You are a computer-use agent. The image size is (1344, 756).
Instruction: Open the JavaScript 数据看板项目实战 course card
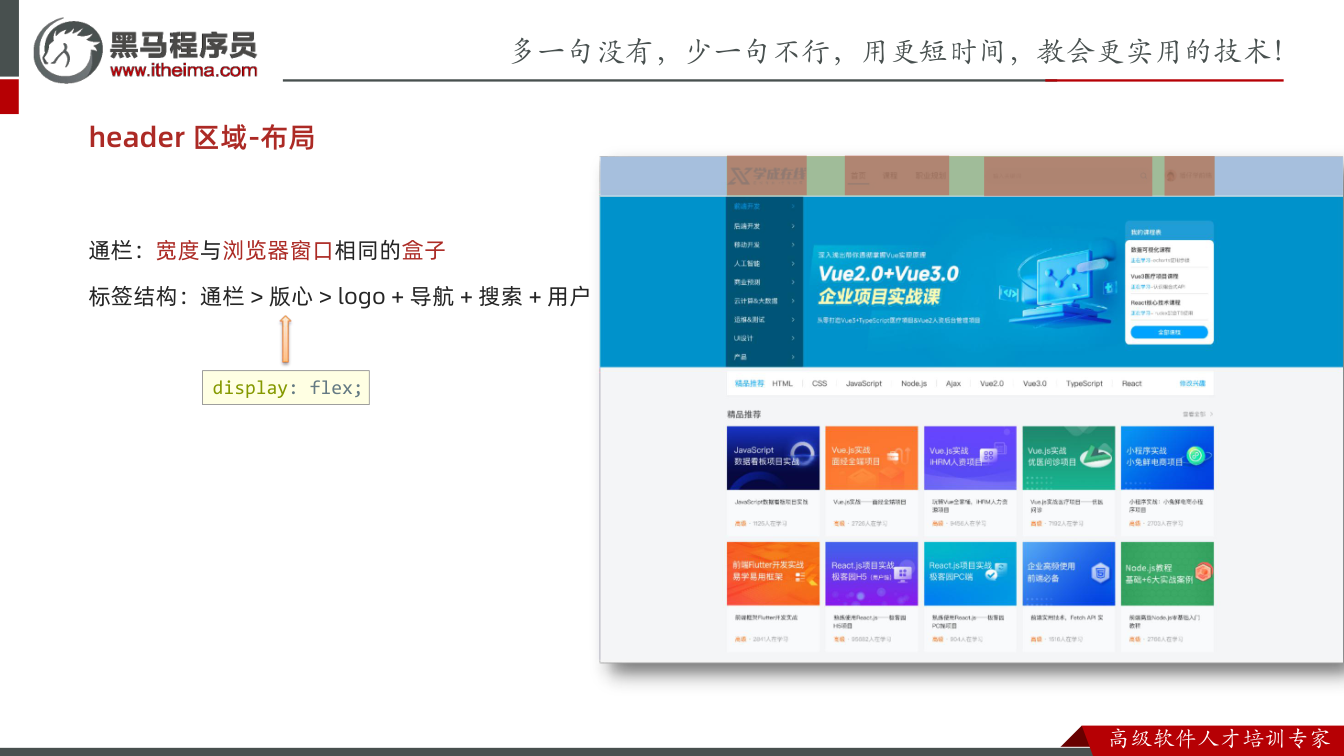click(773, 480)
